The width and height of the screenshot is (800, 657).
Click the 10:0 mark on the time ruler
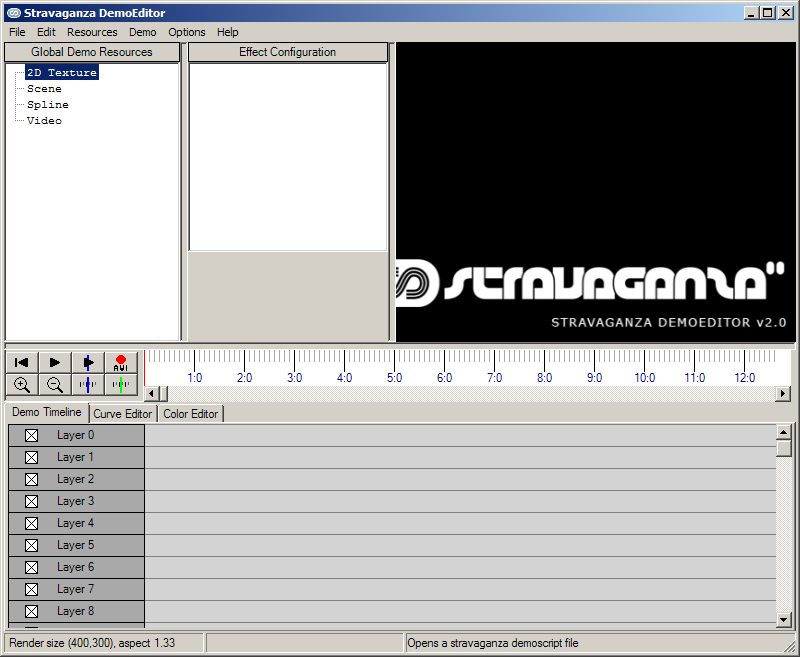pos(644,378)
